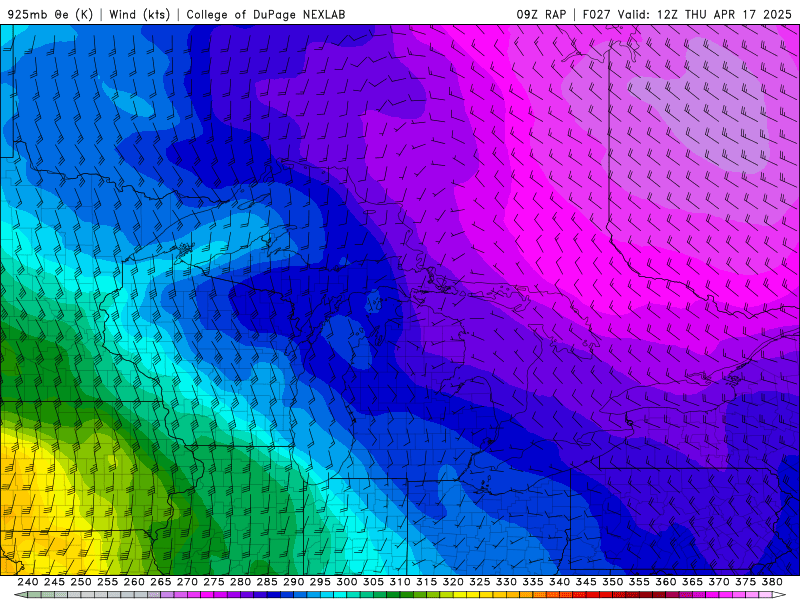Click the 300 value on the color scale
The image size is (800, 600).
pyautogui.click(x=347, y=582)
